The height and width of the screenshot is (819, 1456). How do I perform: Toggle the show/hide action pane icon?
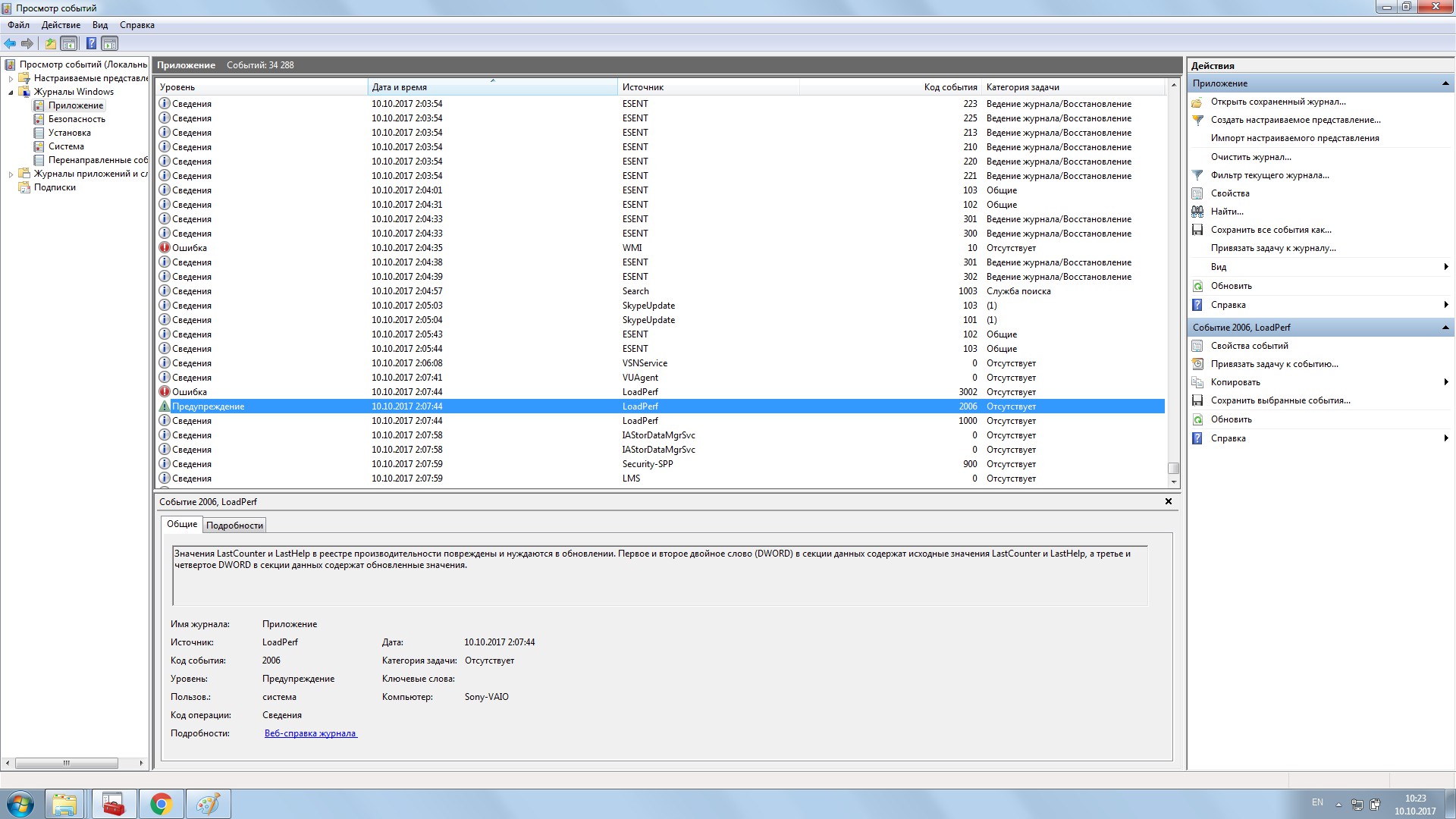pyautogui.click(x=110, y=43)
